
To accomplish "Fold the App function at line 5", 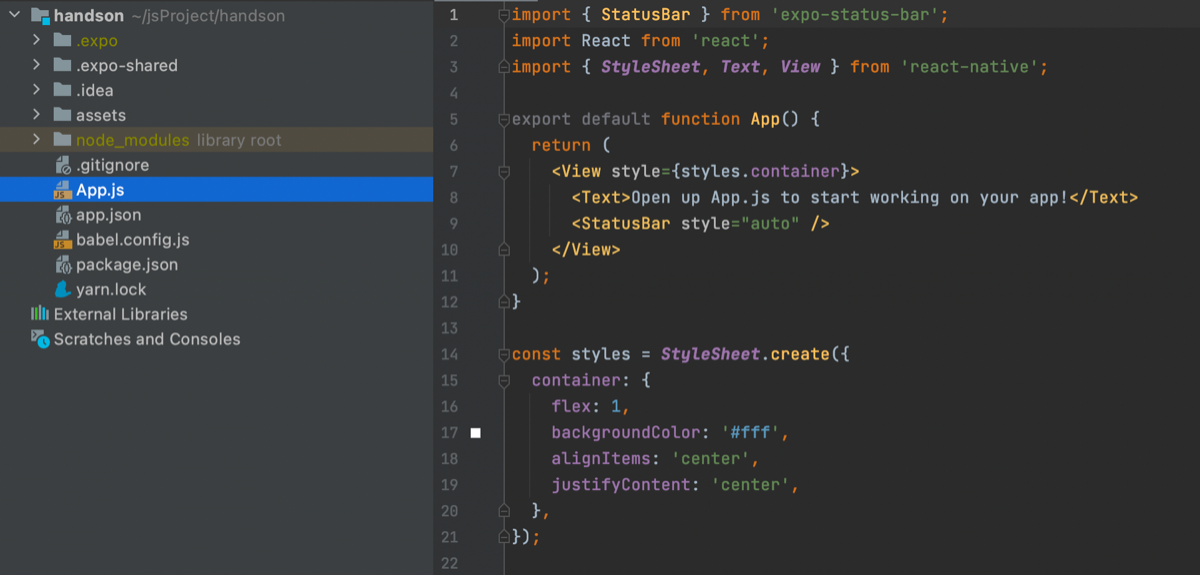I will (x=504, y=119).
